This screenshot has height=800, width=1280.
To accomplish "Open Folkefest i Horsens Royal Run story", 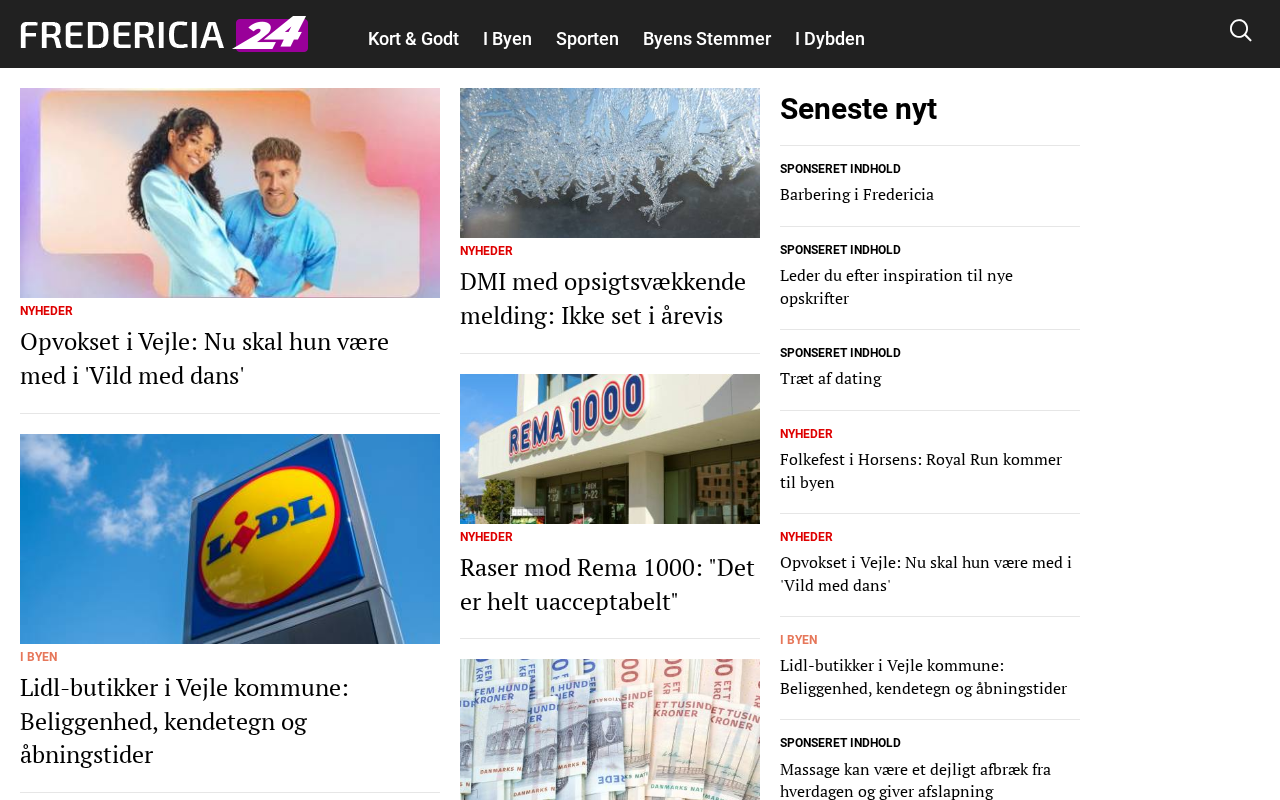I will pos(921,471).
